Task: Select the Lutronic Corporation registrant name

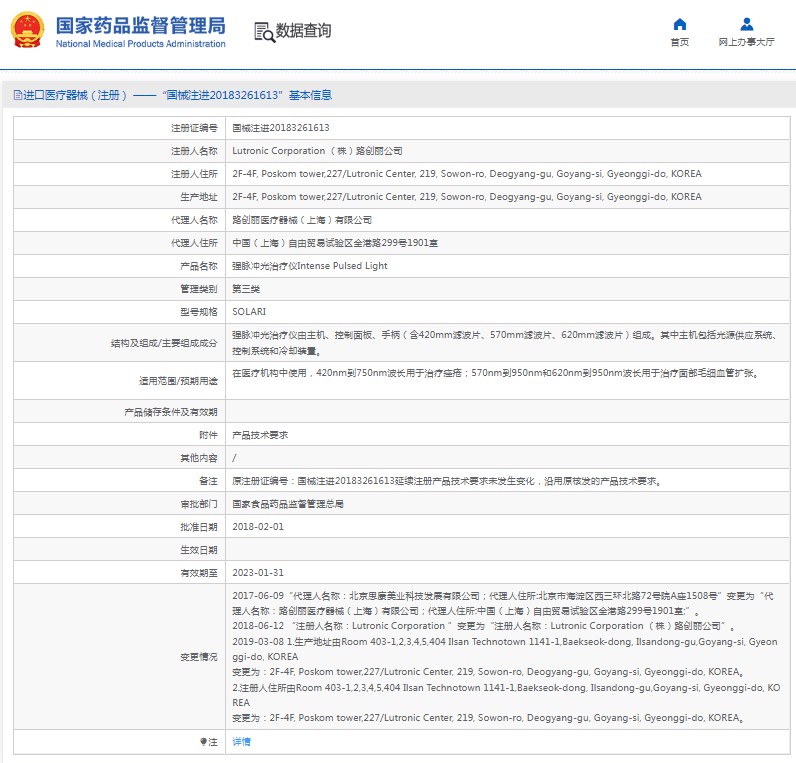Action: 317,151
